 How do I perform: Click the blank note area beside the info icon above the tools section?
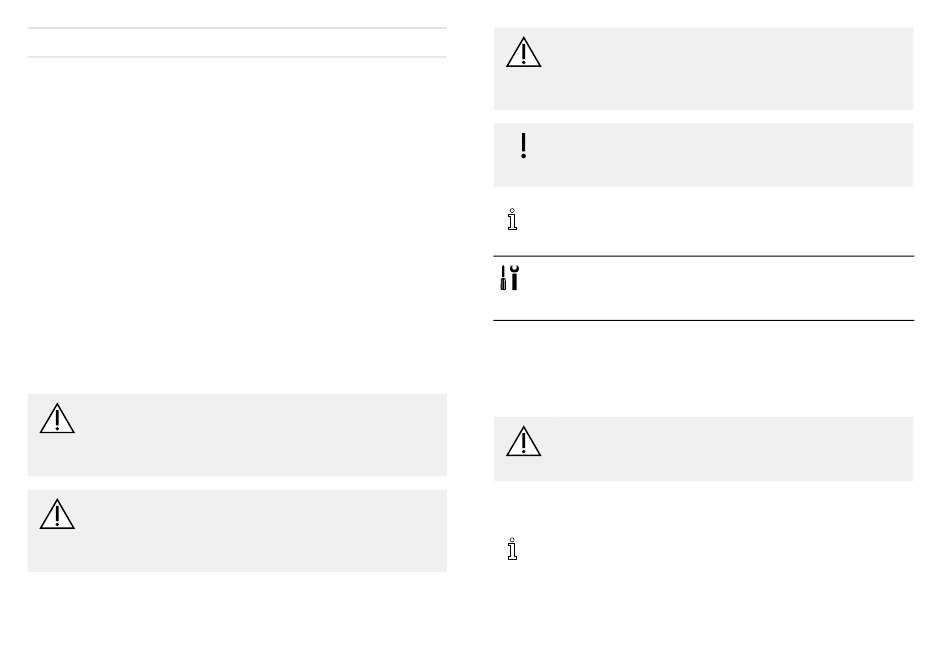tap(718, 221)
